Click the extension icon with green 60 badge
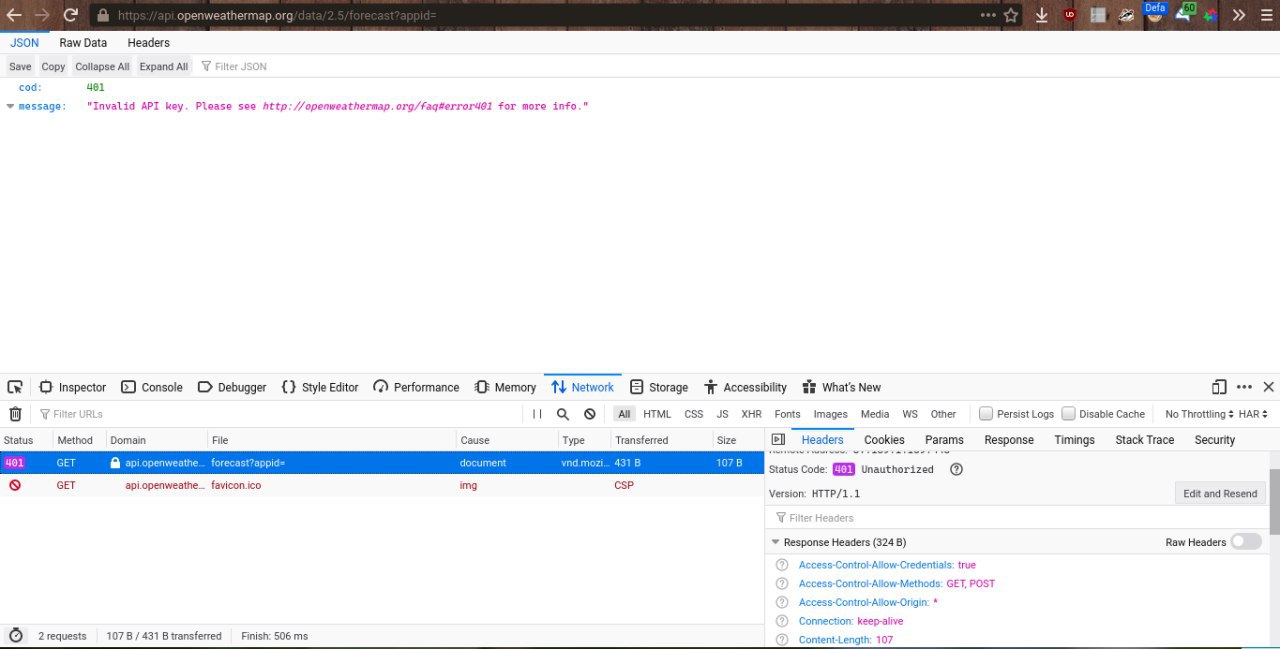1280x649 pixels. pos(1184,13)
